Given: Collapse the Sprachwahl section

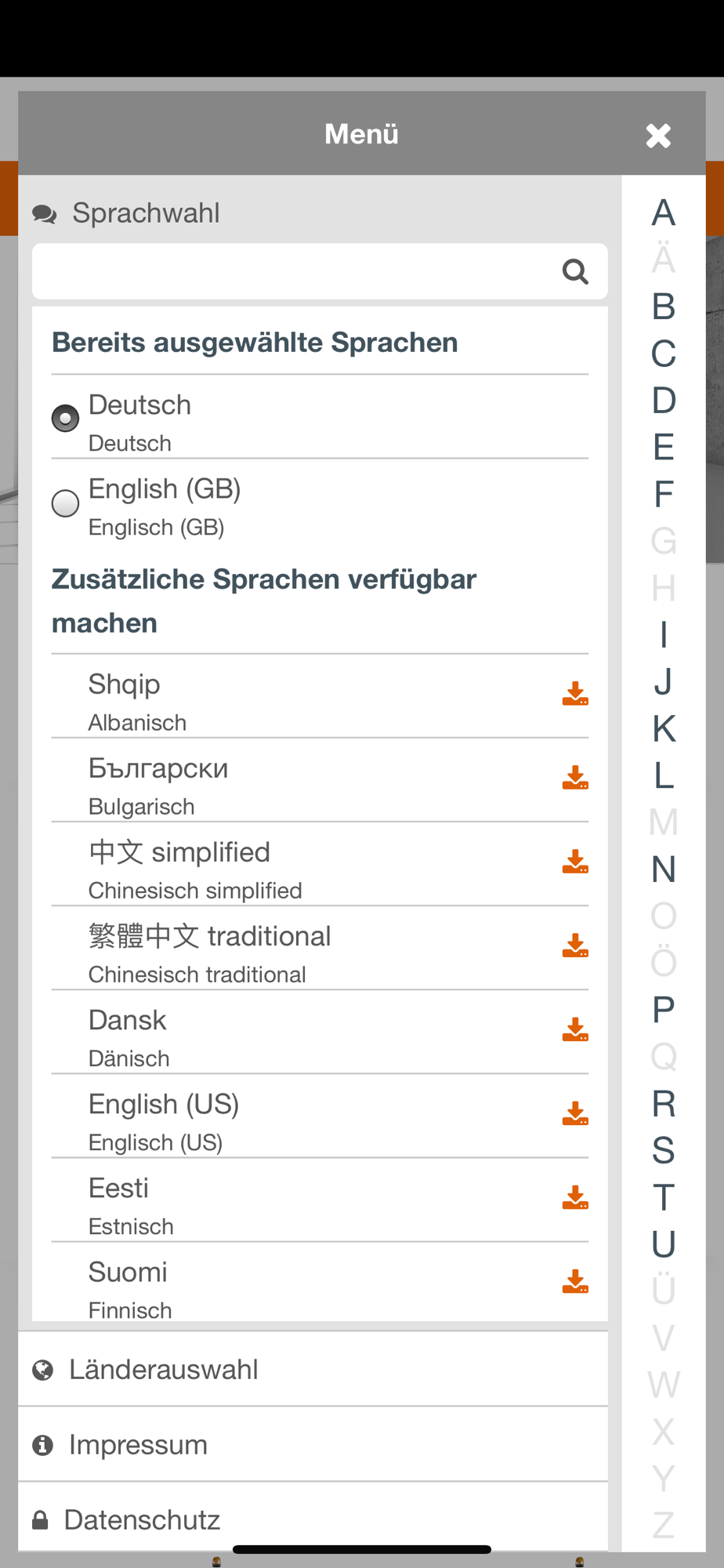Looking at the screenshot, I should click(146, 213).
